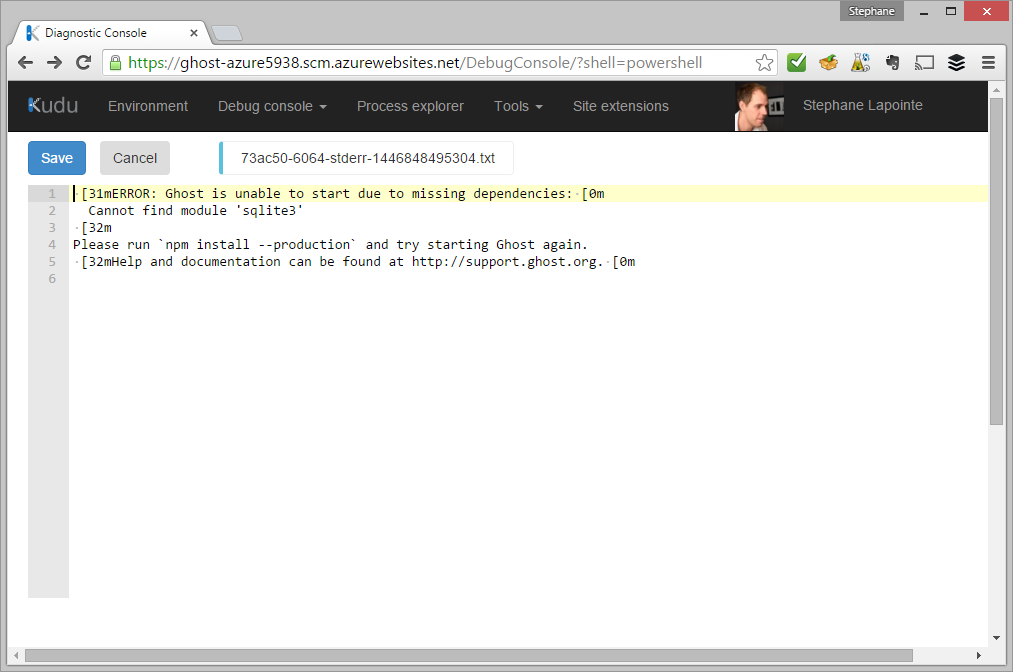Click the browser forward arrow
1013x672 pixels.
coord(54,63)
